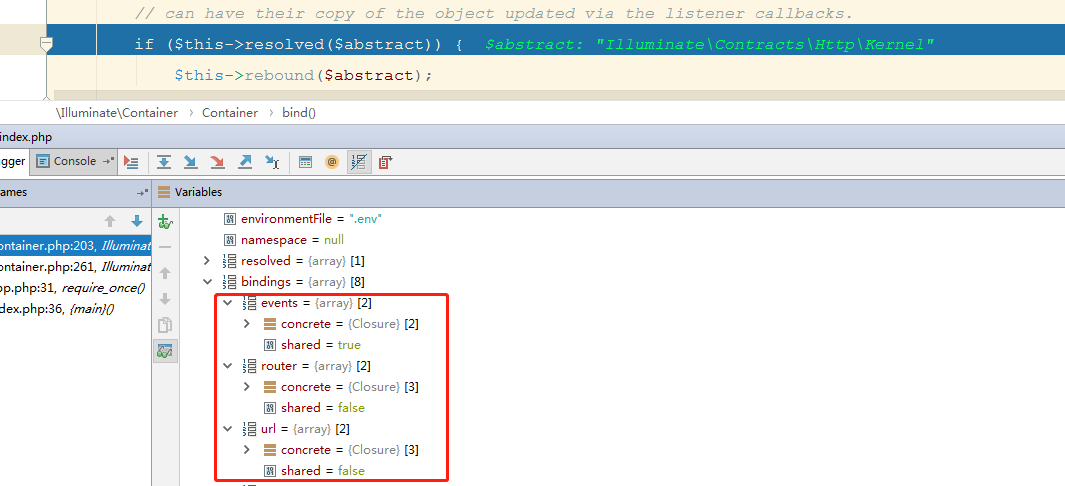1065x486 pixels.
Task: Click the Step Out toolbar icon
Action: pos(245,162)
